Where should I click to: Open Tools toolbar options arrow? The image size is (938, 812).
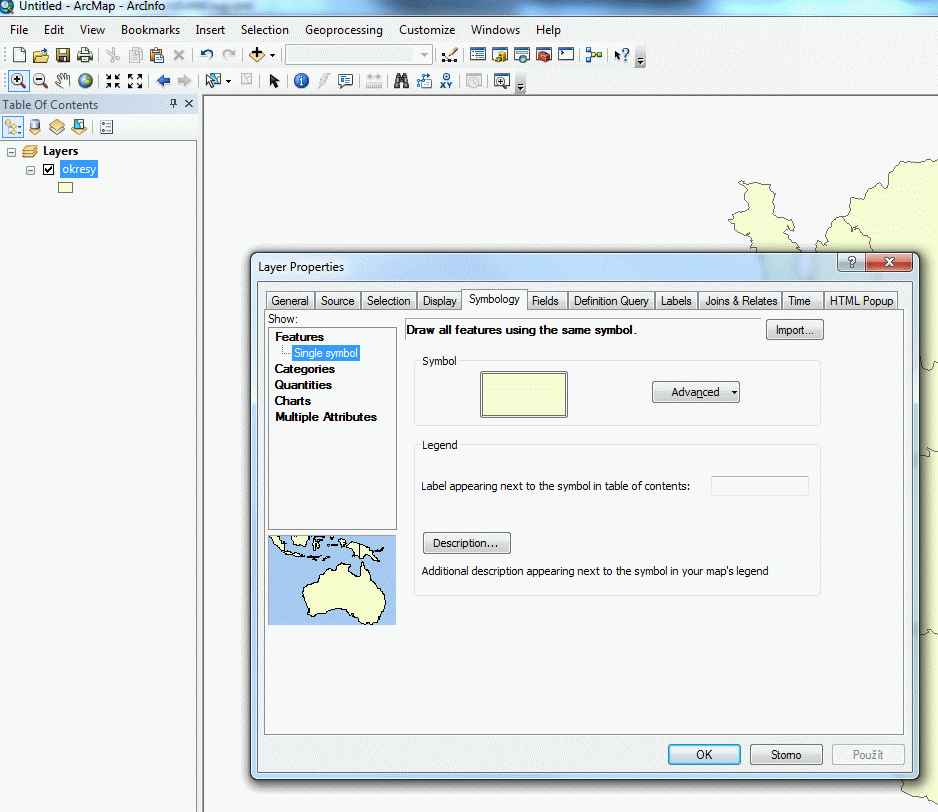pyautogui.click(x=520, y=85)
